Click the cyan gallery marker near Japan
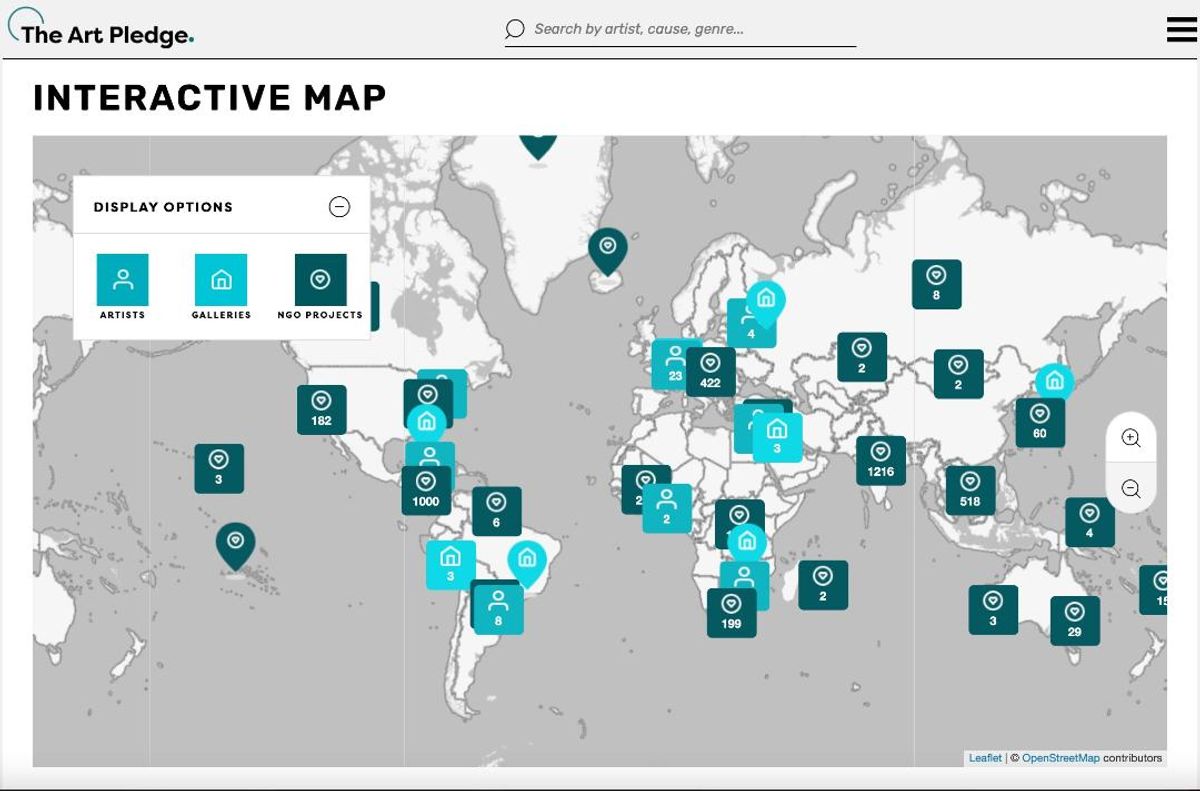Viewport: 1200px width, 791px height. tap(1055, 381)
